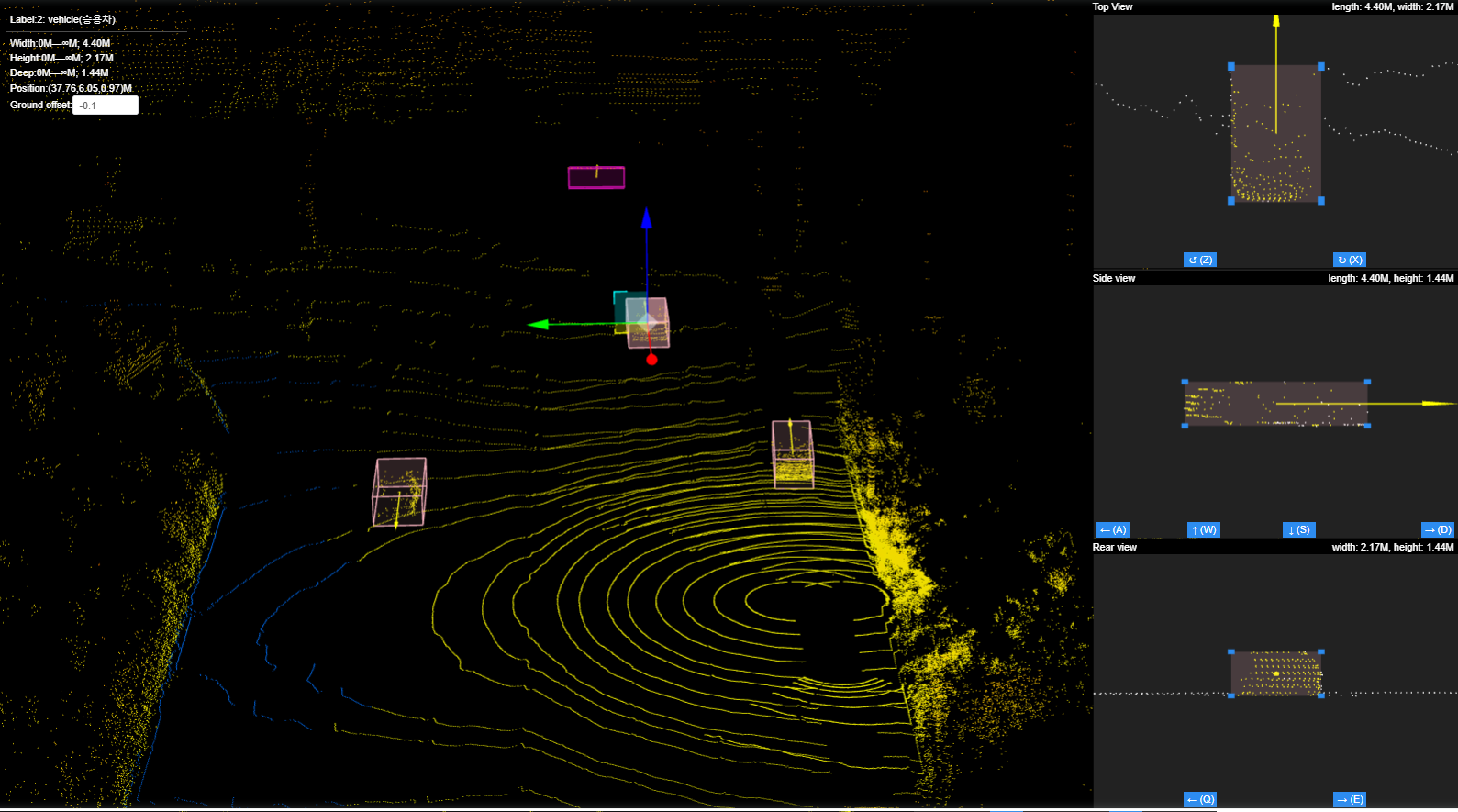Click the 'Position:(37.76,6.05,0.97)M' readout
Image resolution: width=1458 pixels, height=812 pixels.
71,88
